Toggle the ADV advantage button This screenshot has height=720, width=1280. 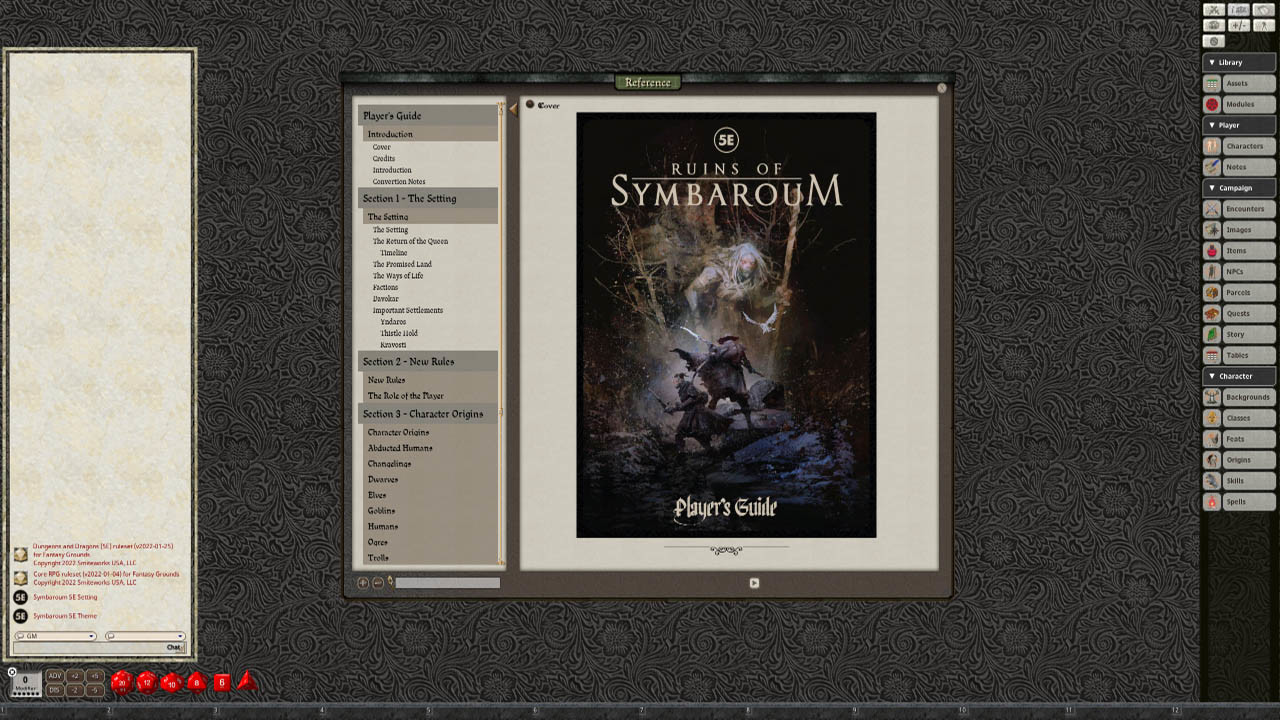(x=54, y=676)
